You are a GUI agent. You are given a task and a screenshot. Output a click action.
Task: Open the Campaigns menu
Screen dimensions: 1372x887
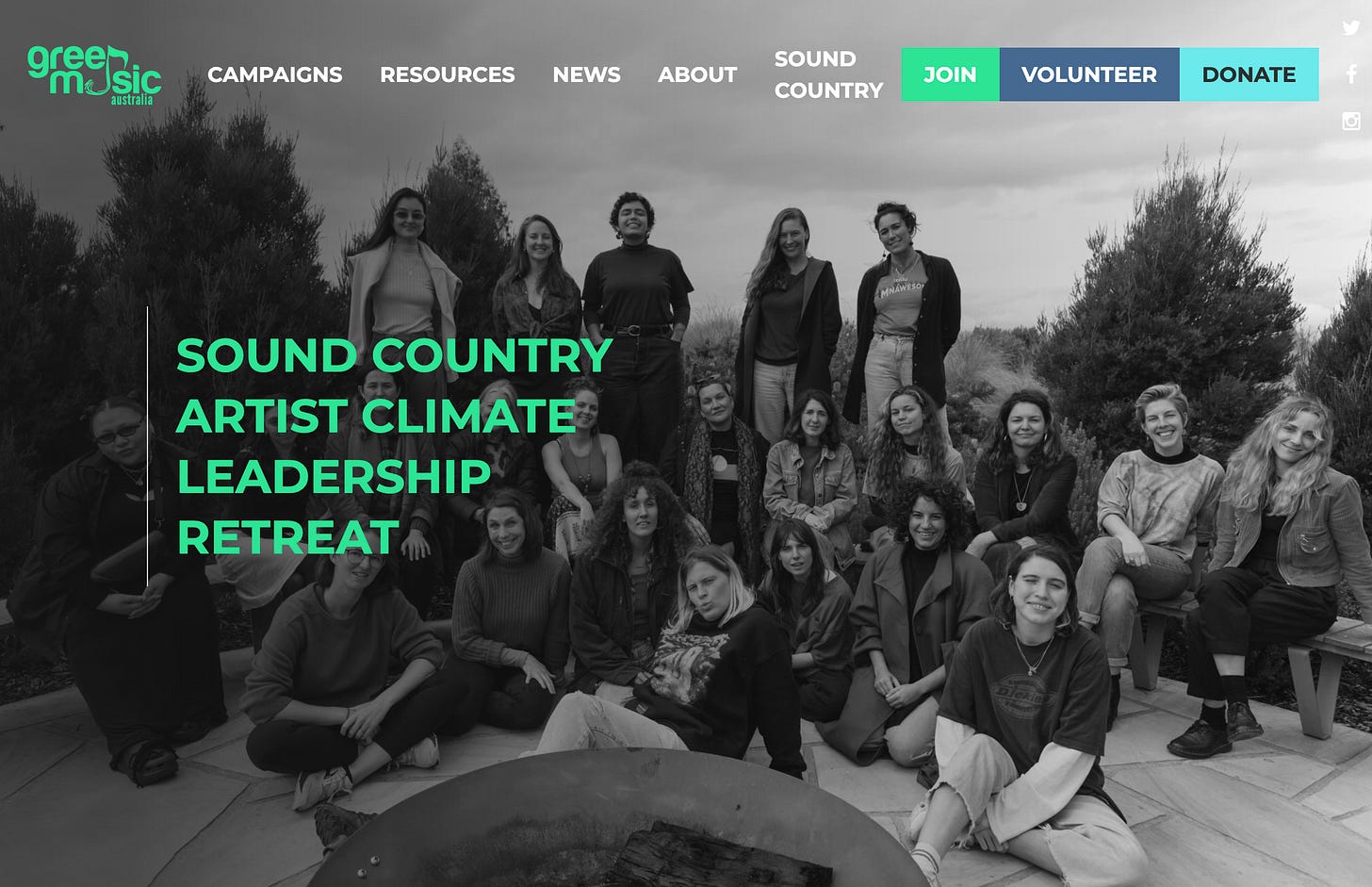tap(274, 74)
